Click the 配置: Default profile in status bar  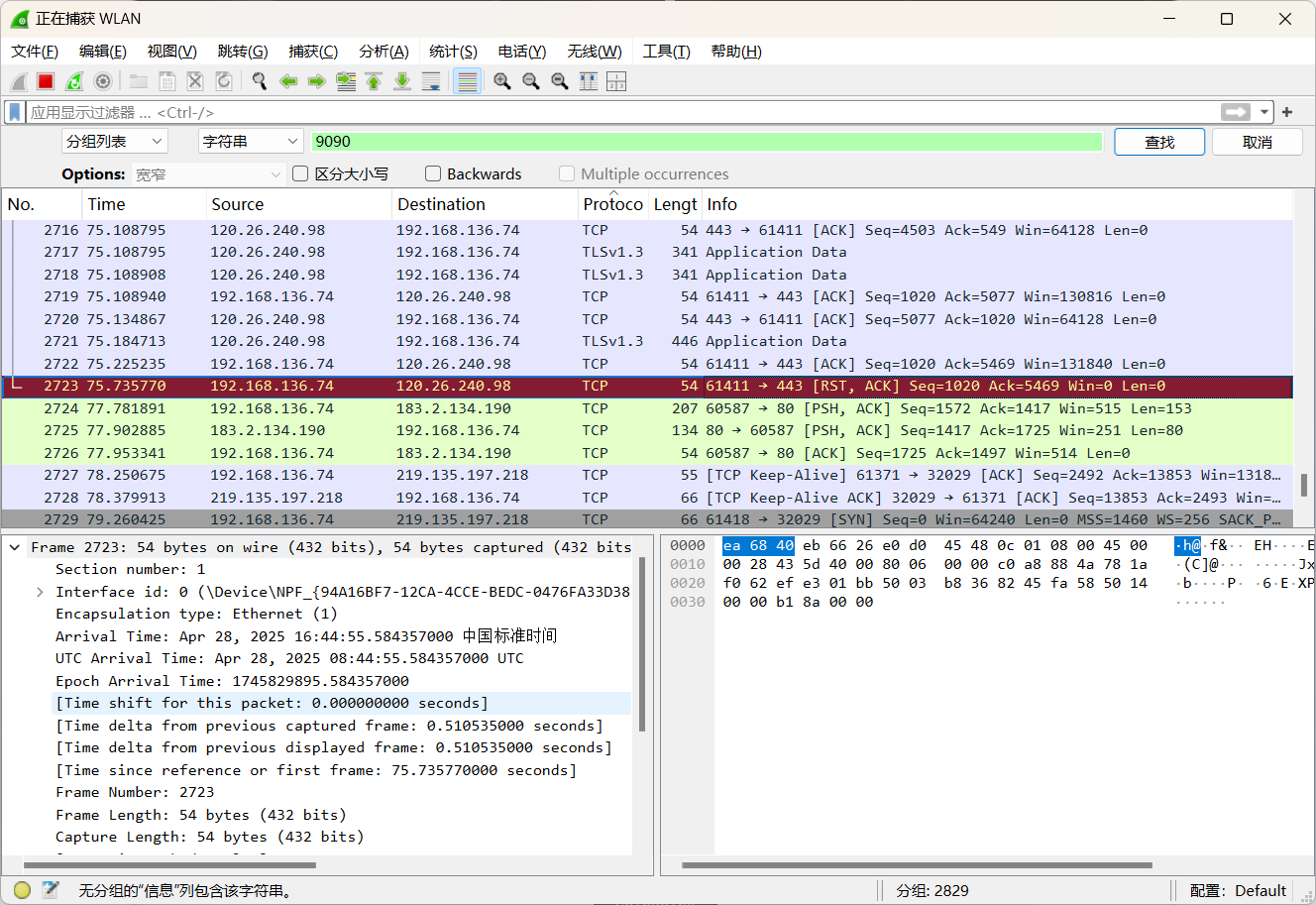(1238, 890)
